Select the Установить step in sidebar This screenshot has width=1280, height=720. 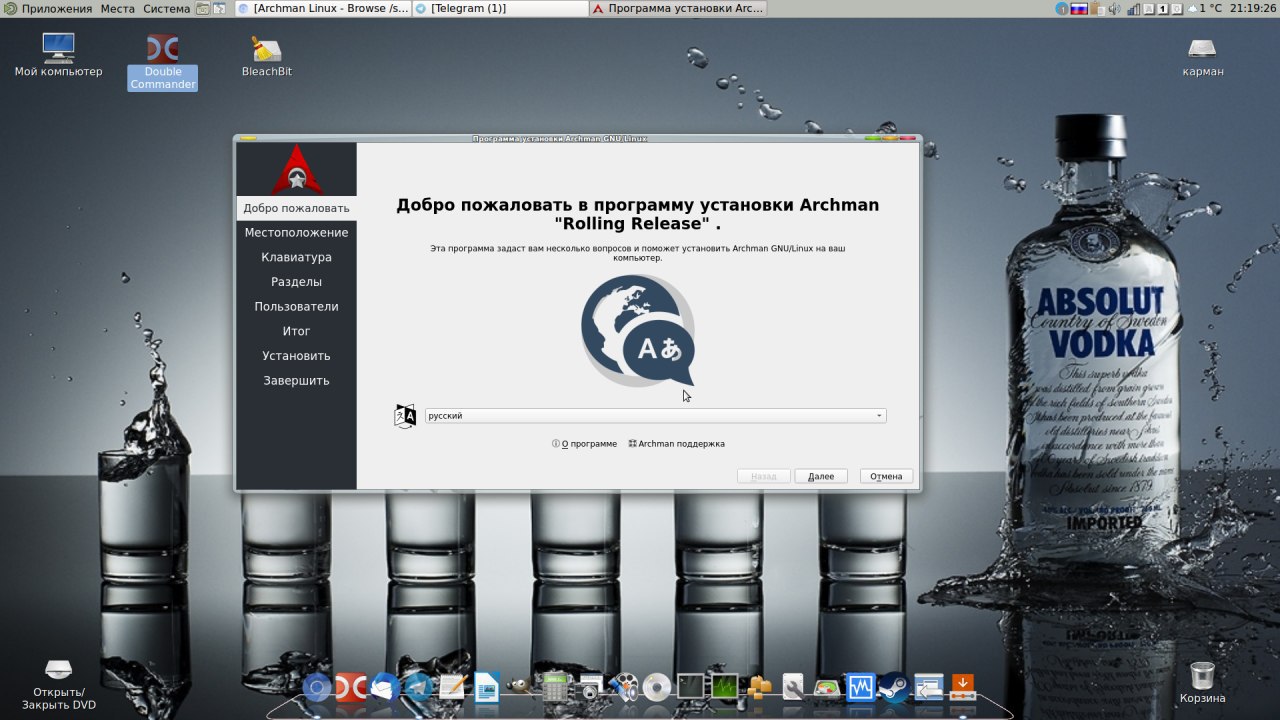pos(296,356)
